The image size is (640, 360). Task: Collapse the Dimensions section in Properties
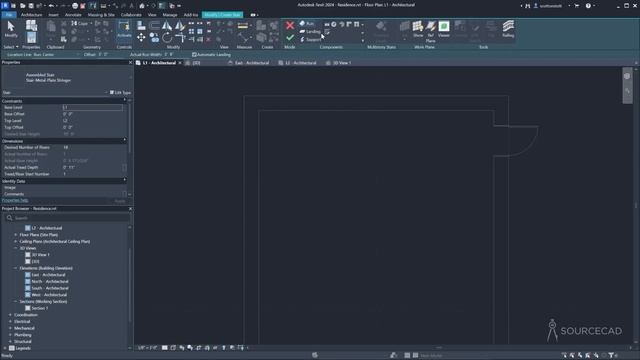tap(125, 140)
